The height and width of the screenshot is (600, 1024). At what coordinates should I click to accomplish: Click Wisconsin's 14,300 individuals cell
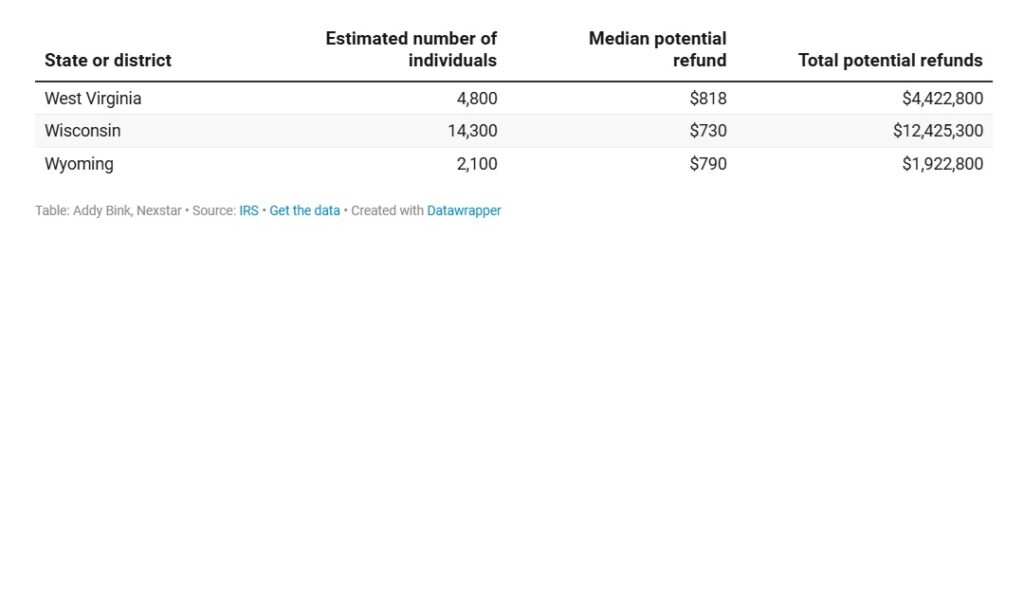click(472, 131)
